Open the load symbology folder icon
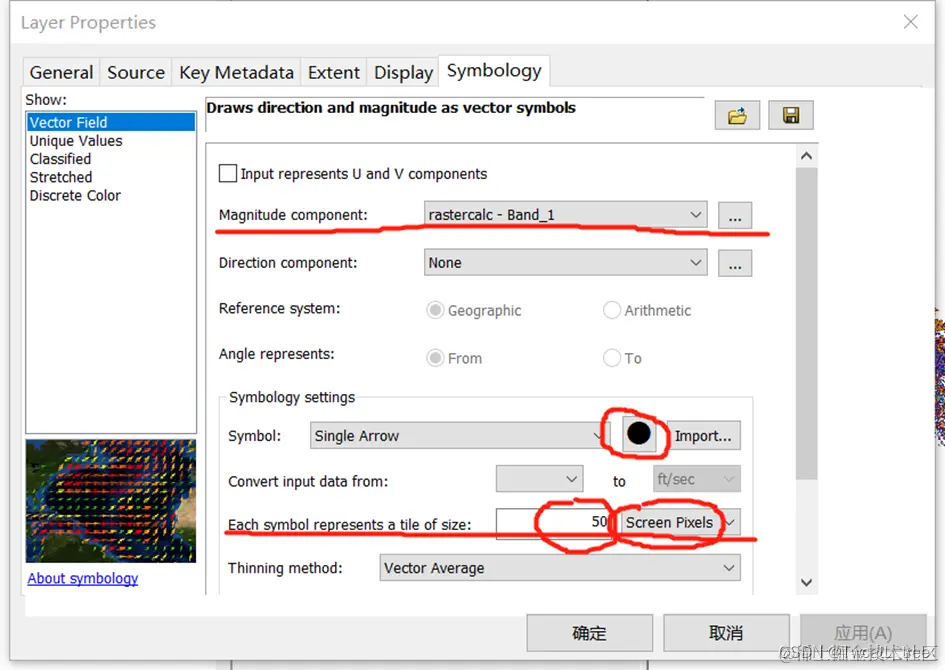 pyautogui.click(x=737, y=114)
